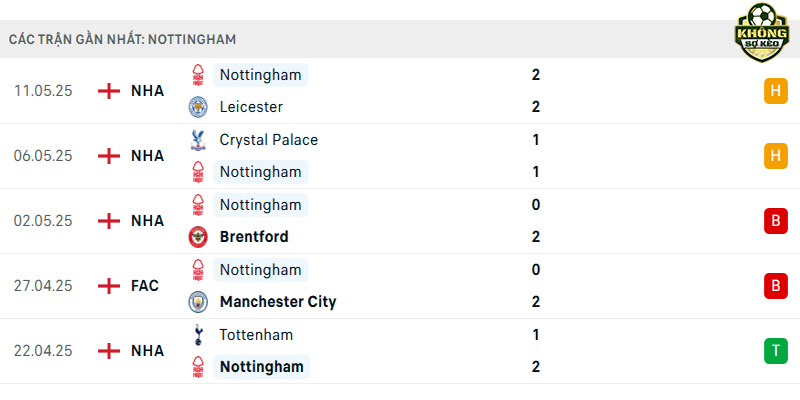Open the Crystal Palace team link

click(x=269, y=140)
